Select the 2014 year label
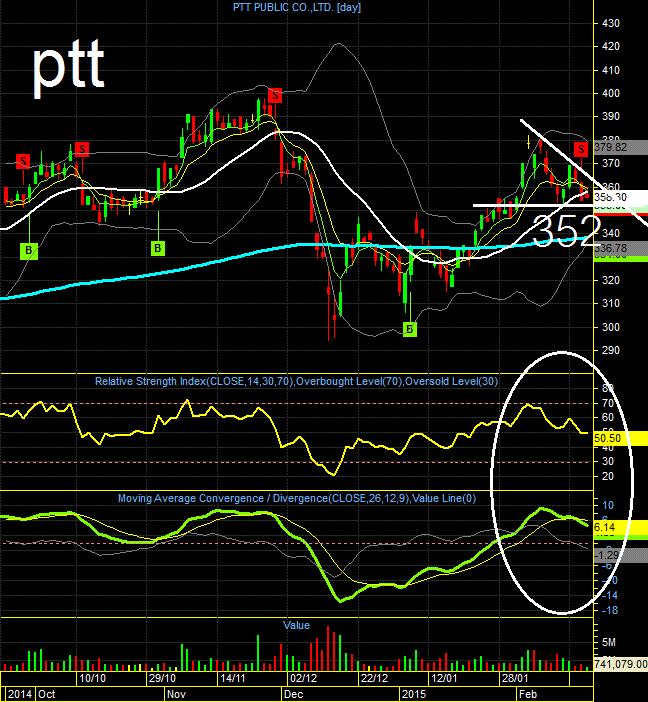Screen dimensions: 648x702 [x=20, y=694]
